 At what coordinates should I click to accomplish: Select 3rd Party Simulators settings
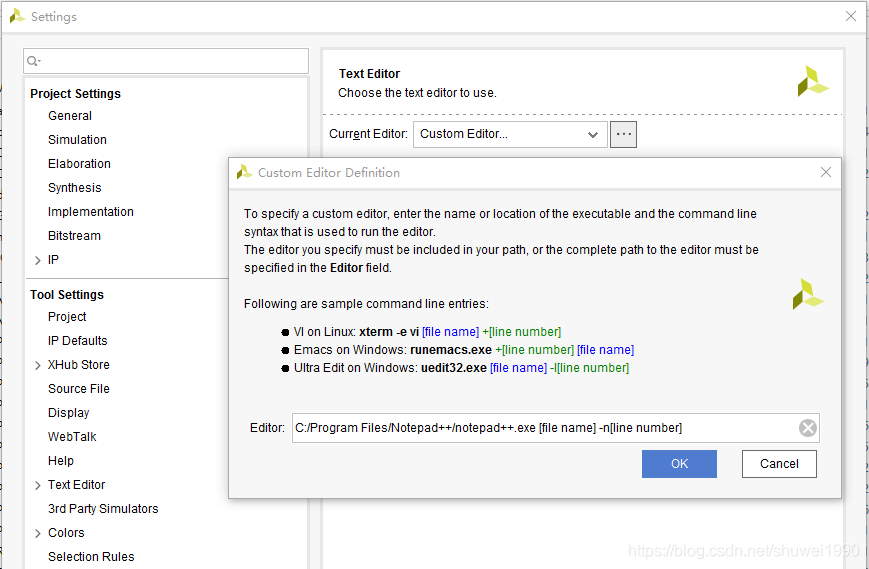[103, 509]
